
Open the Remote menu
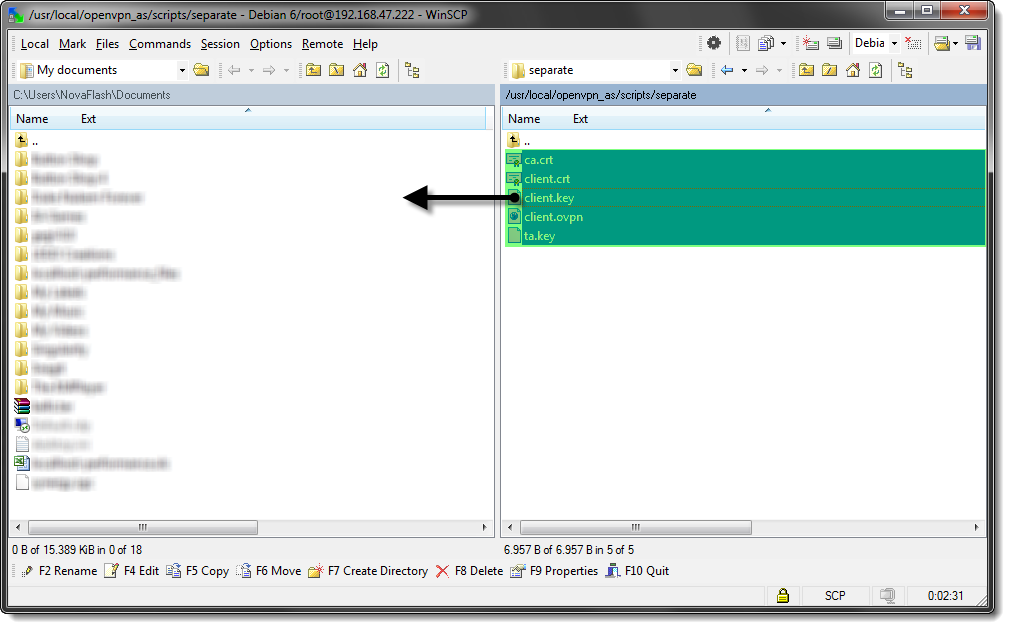322,44
